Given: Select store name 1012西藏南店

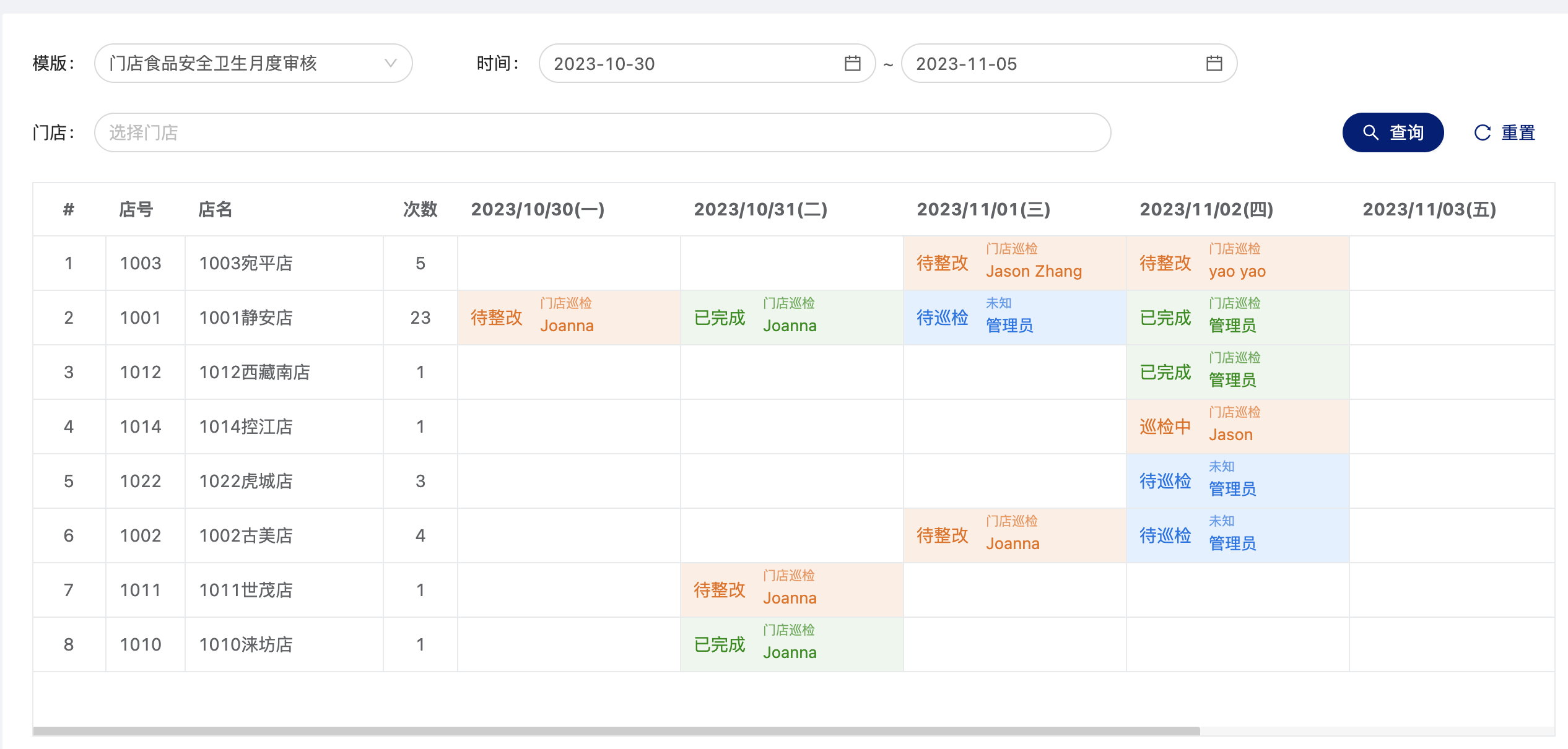Looking at the screenshot, I should pos(255,372).
